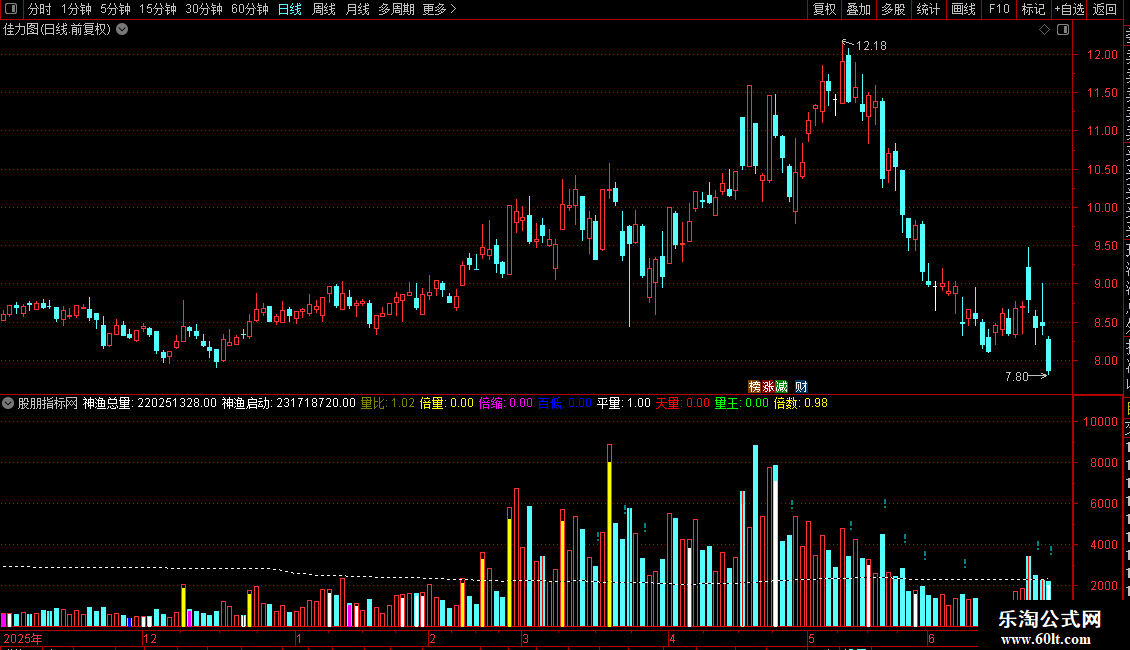Open the 多股 multi-stock view

(x=893, y=9)
